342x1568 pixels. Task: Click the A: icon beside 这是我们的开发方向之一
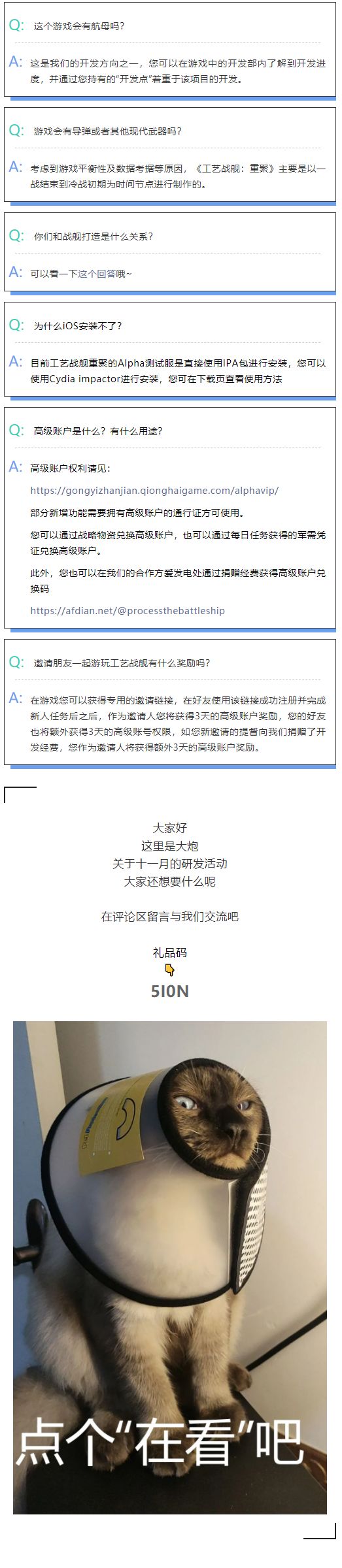16,62
